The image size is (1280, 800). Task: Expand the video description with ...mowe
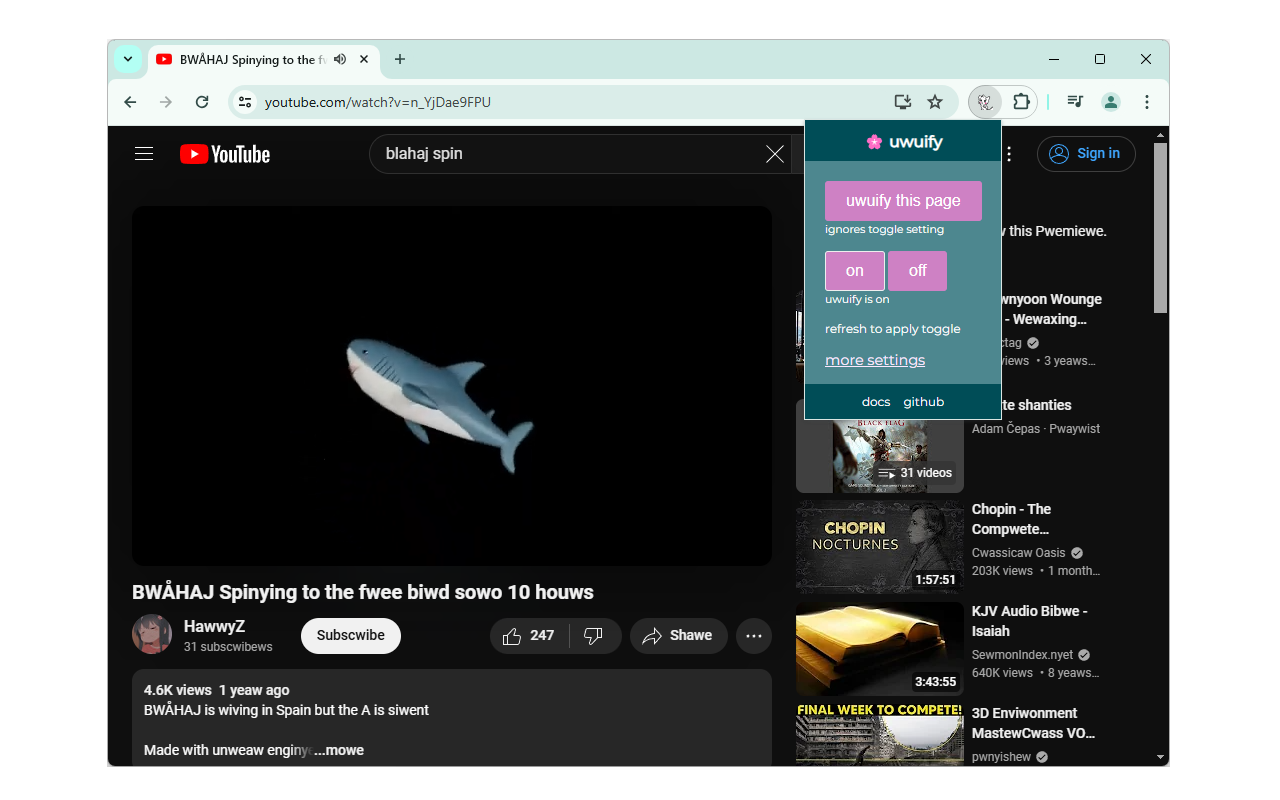pos(340,750)
